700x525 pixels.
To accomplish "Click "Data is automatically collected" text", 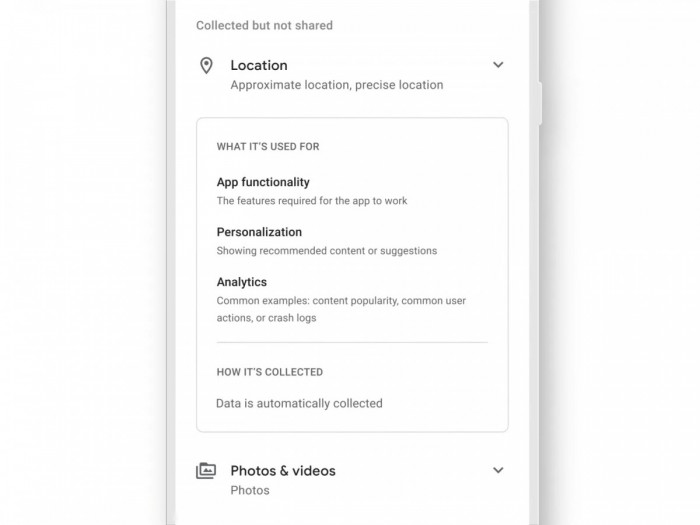I will (299, 404).
